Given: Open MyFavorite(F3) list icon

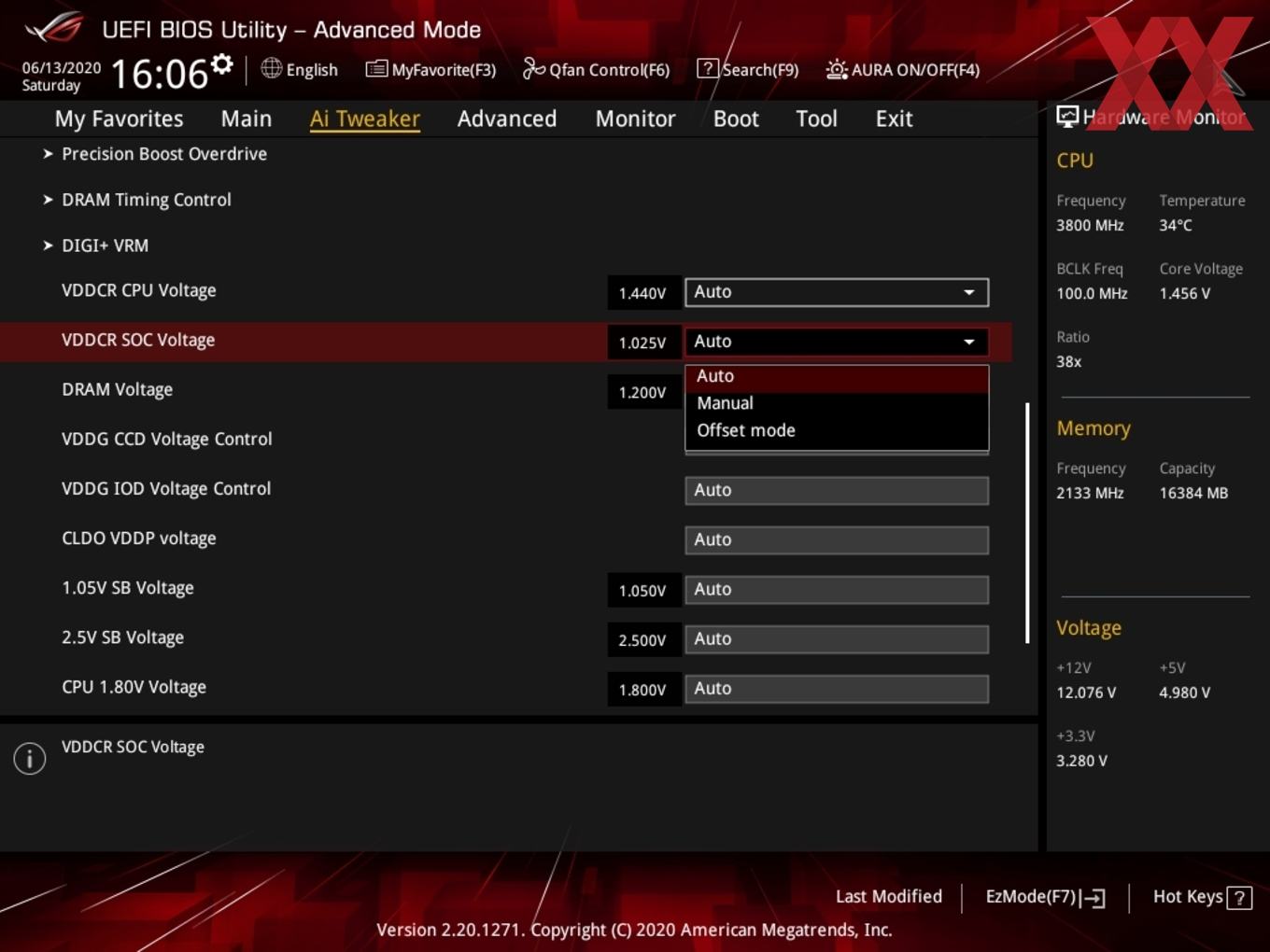Looking at the screenshot, I should (376, 69).
